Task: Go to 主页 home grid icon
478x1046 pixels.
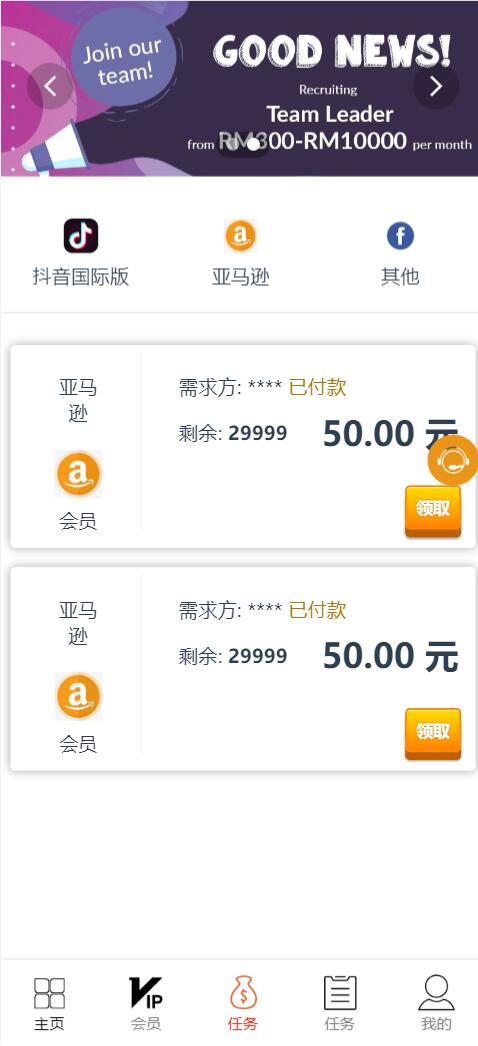Action: click(49, 993)
